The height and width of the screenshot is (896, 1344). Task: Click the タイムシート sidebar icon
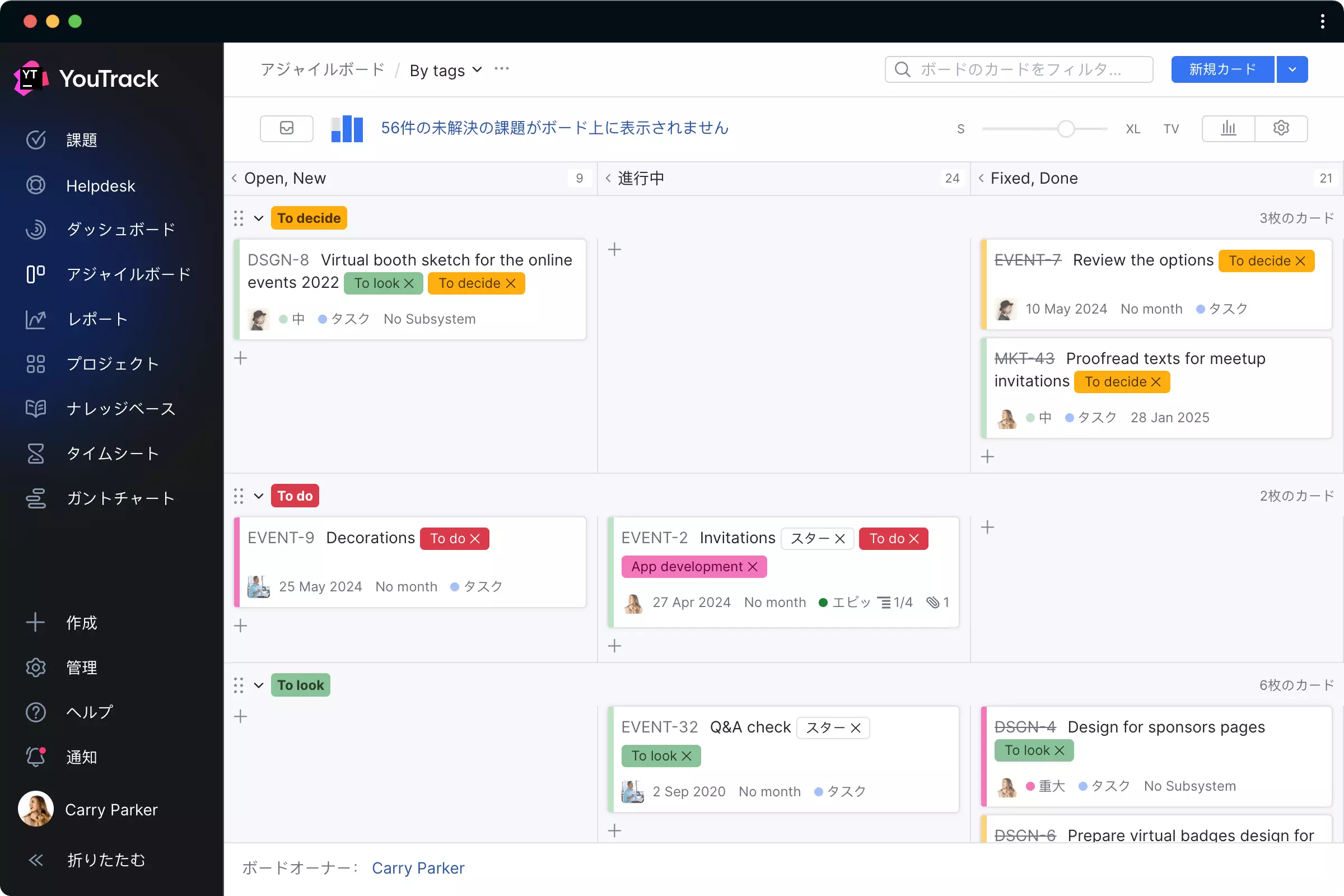point(35,453)
